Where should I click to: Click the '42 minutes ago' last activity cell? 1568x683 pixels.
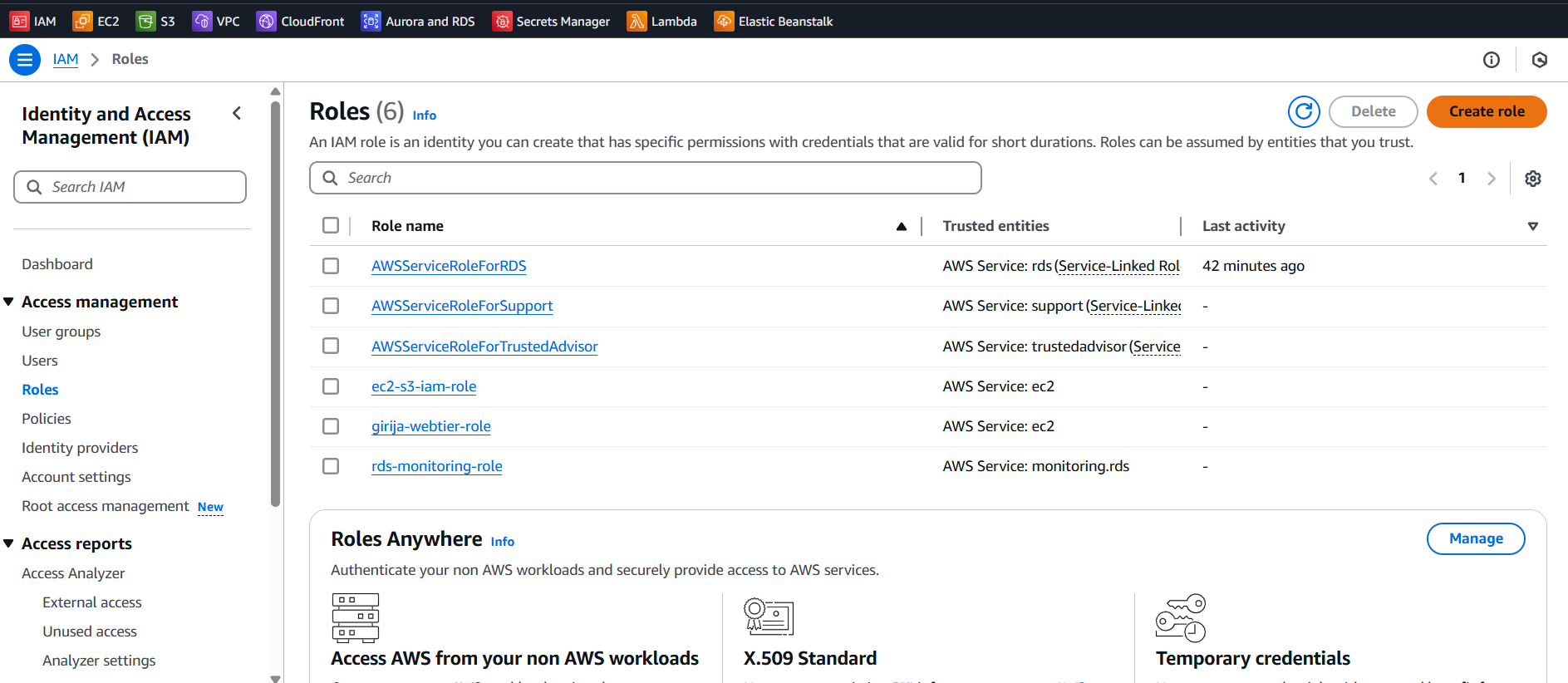(1253, 266)
